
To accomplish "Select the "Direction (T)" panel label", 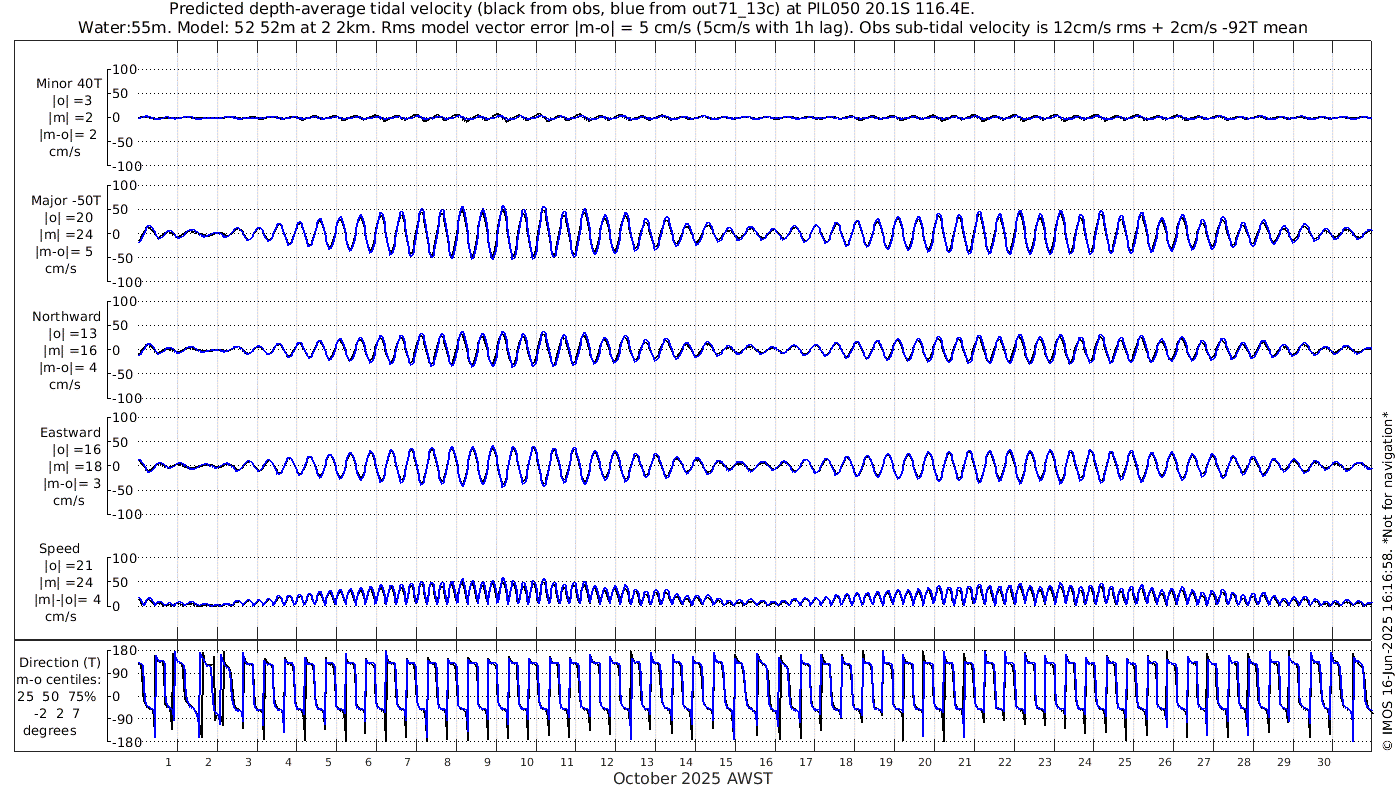I will click(60, 662).
